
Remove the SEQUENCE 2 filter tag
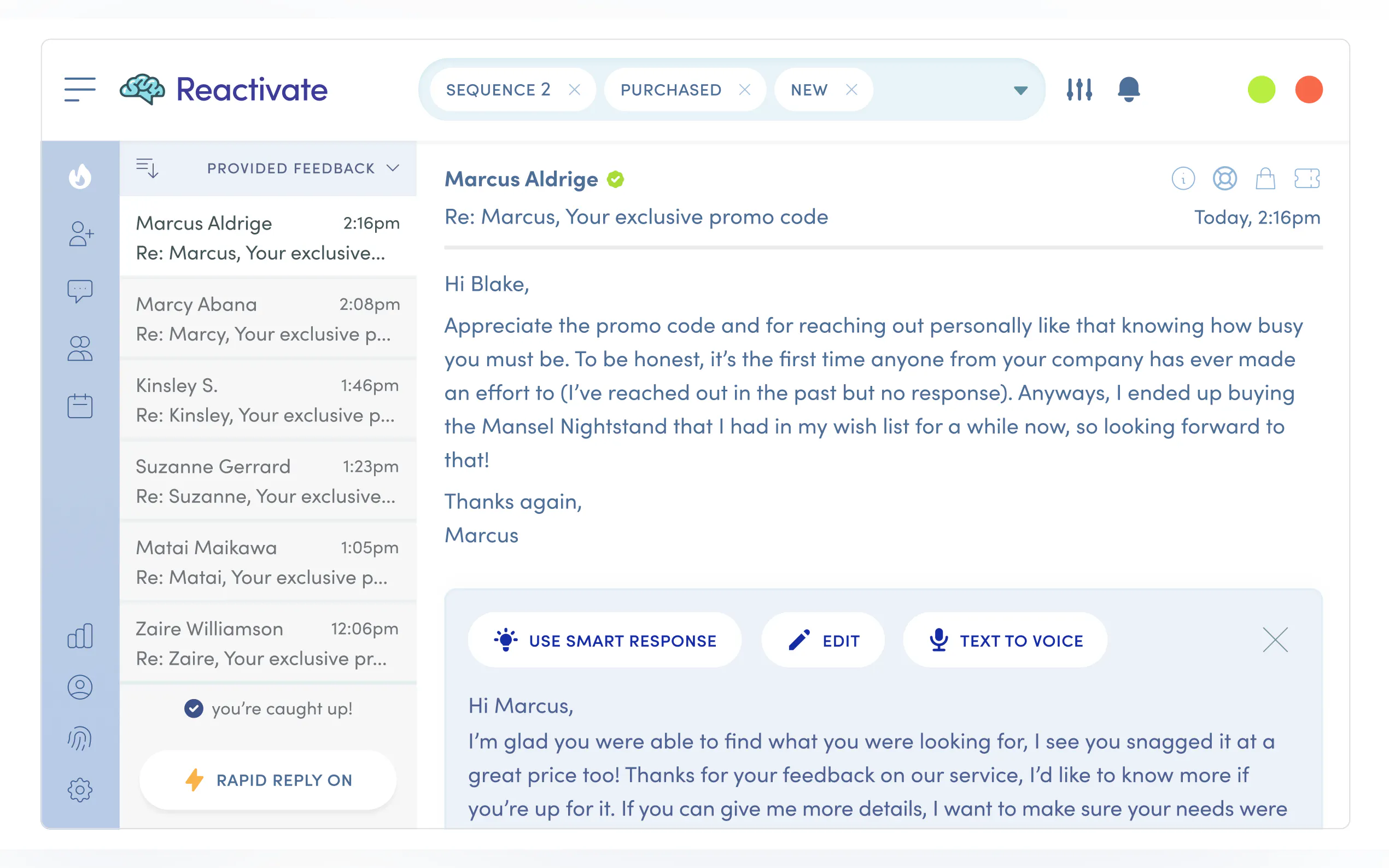coord(574,90)
